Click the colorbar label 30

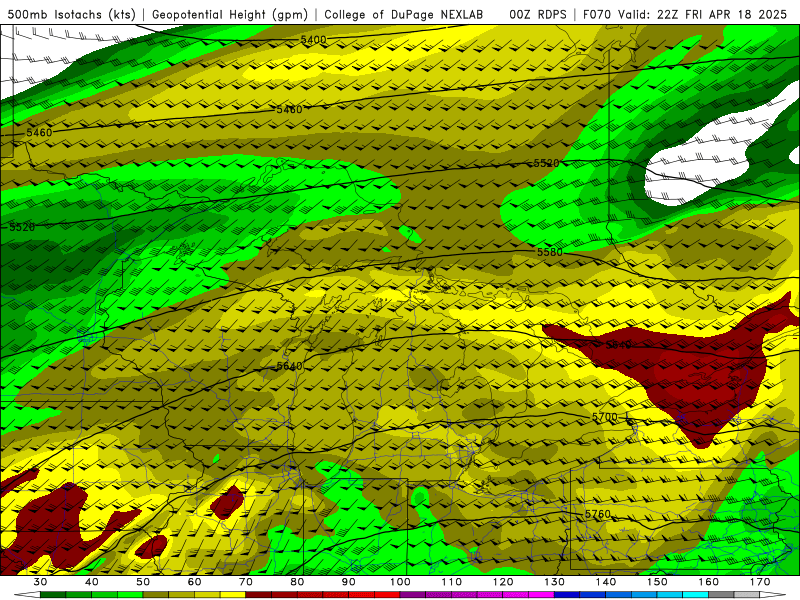pyautogui.click(x=40, y=582)
